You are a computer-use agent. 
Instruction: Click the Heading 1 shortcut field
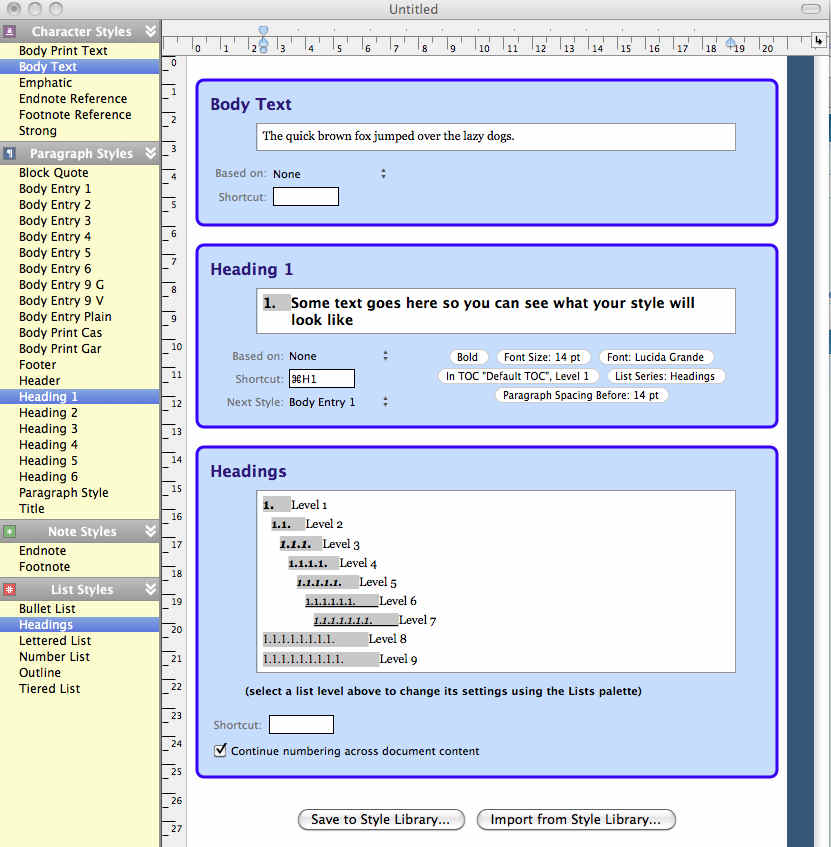[321, 379]
